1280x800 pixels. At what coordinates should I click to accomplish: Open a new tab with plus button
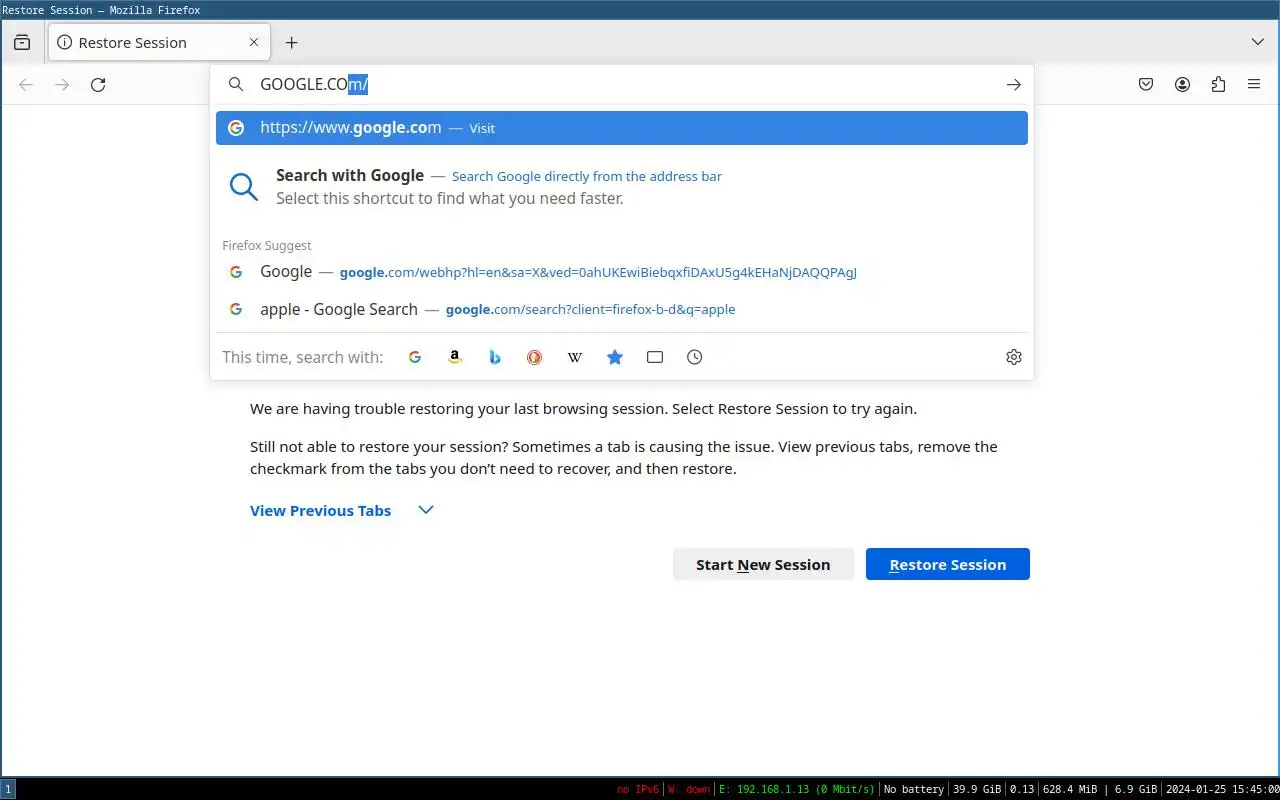point(291,43)
